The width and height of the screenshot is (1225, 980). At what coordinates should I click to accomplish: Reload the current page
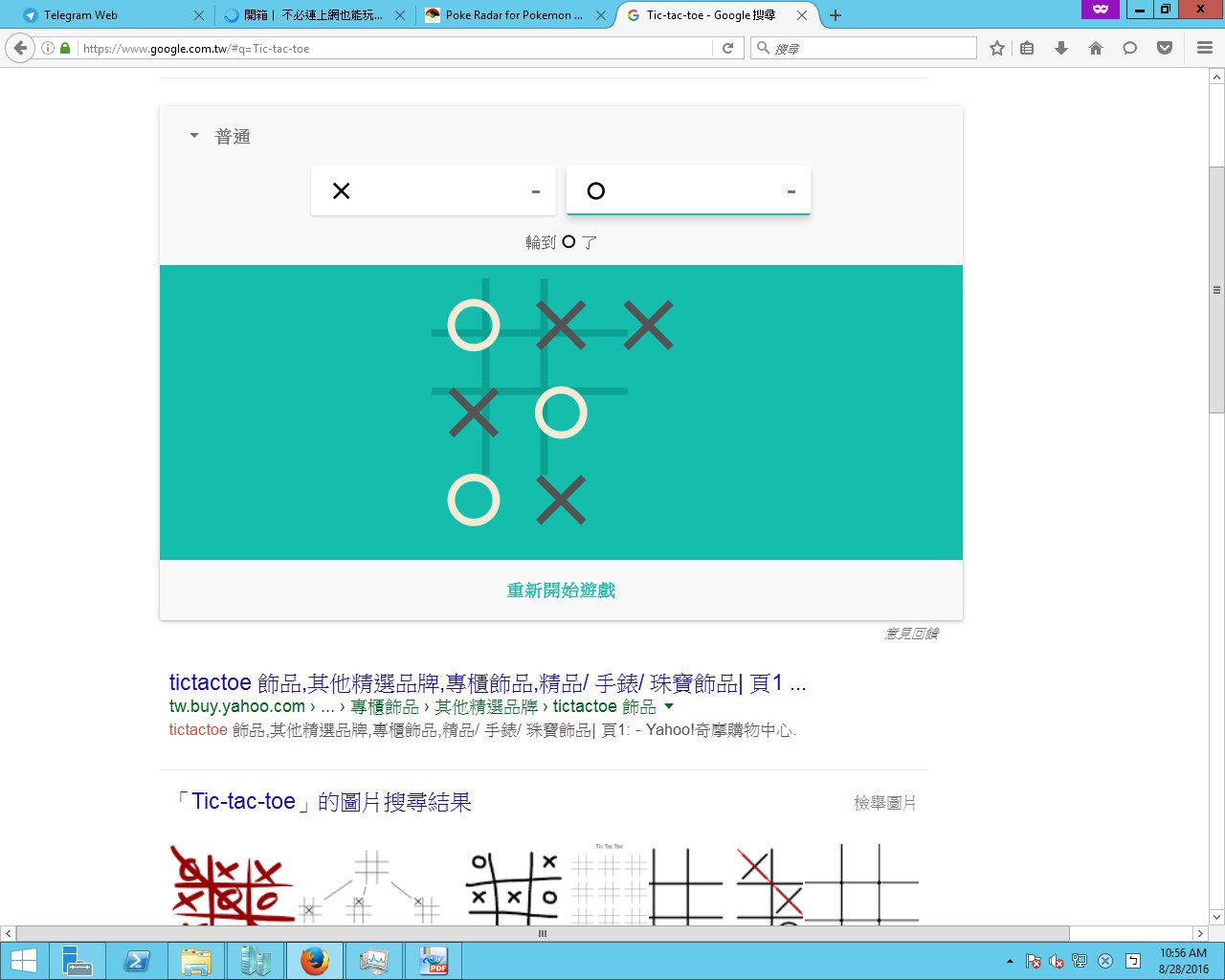coord(727,48)
